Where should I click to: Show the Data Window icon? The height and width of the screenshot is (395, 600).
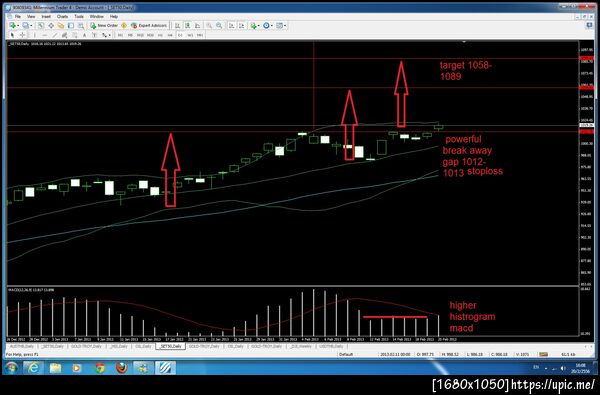point(51,25)
